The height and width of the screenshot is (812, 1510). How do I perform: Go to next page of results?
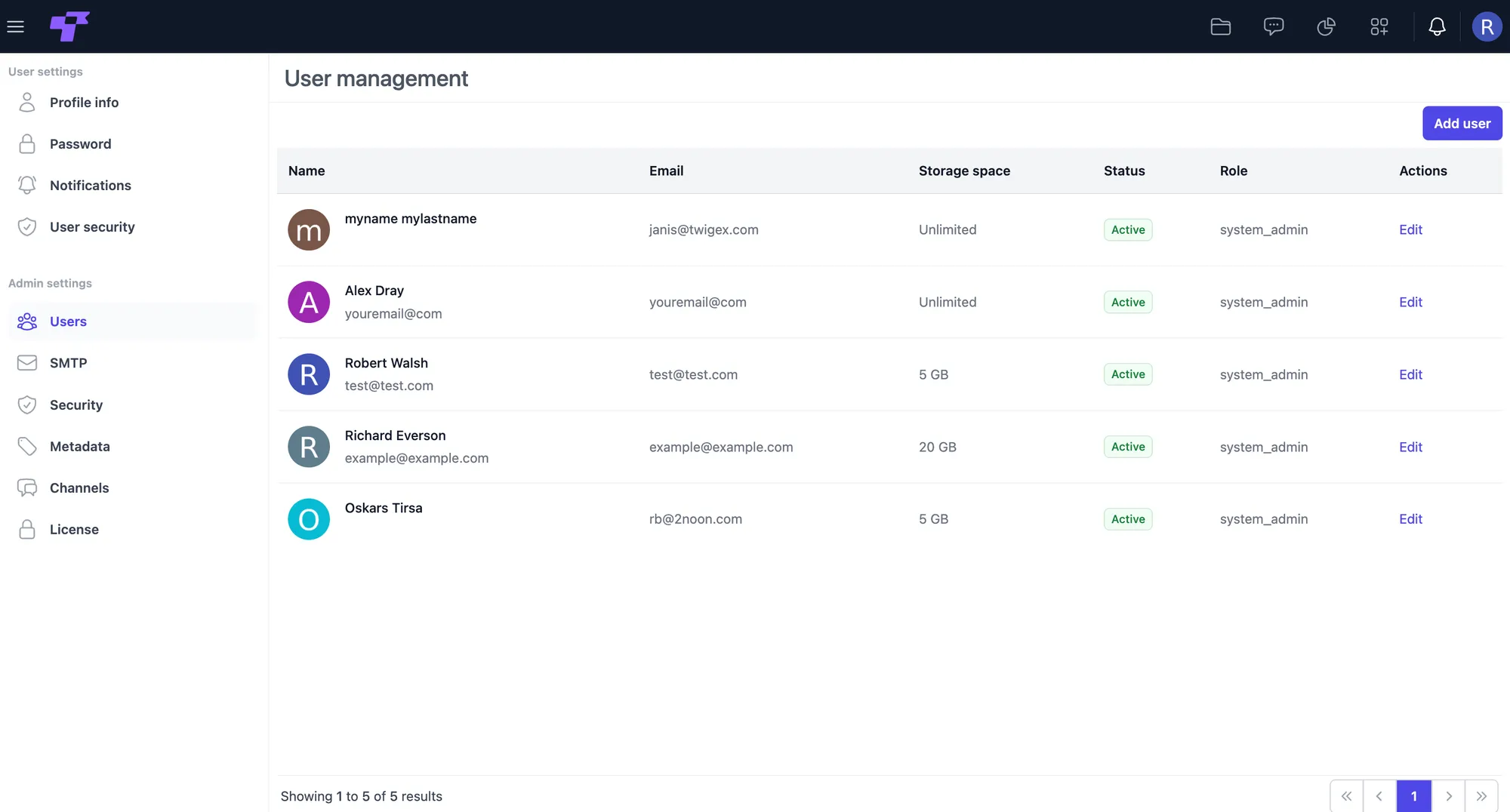pyautogui.click(x=1448, y=796)
